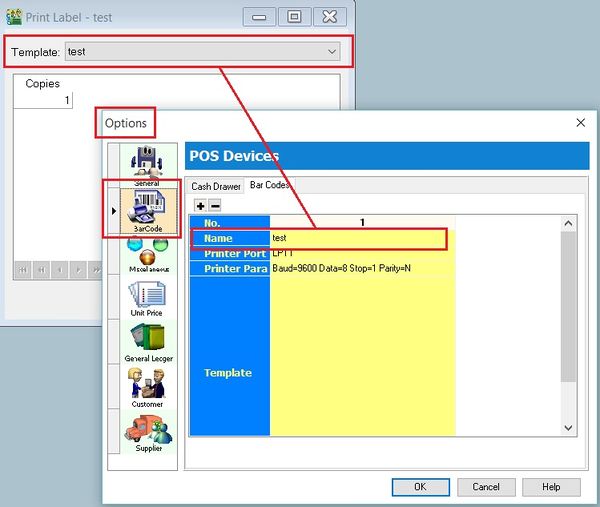Select the Bar Codes tab
The width and height of the screenshot is (600, 507).
(x=270, y=185)
